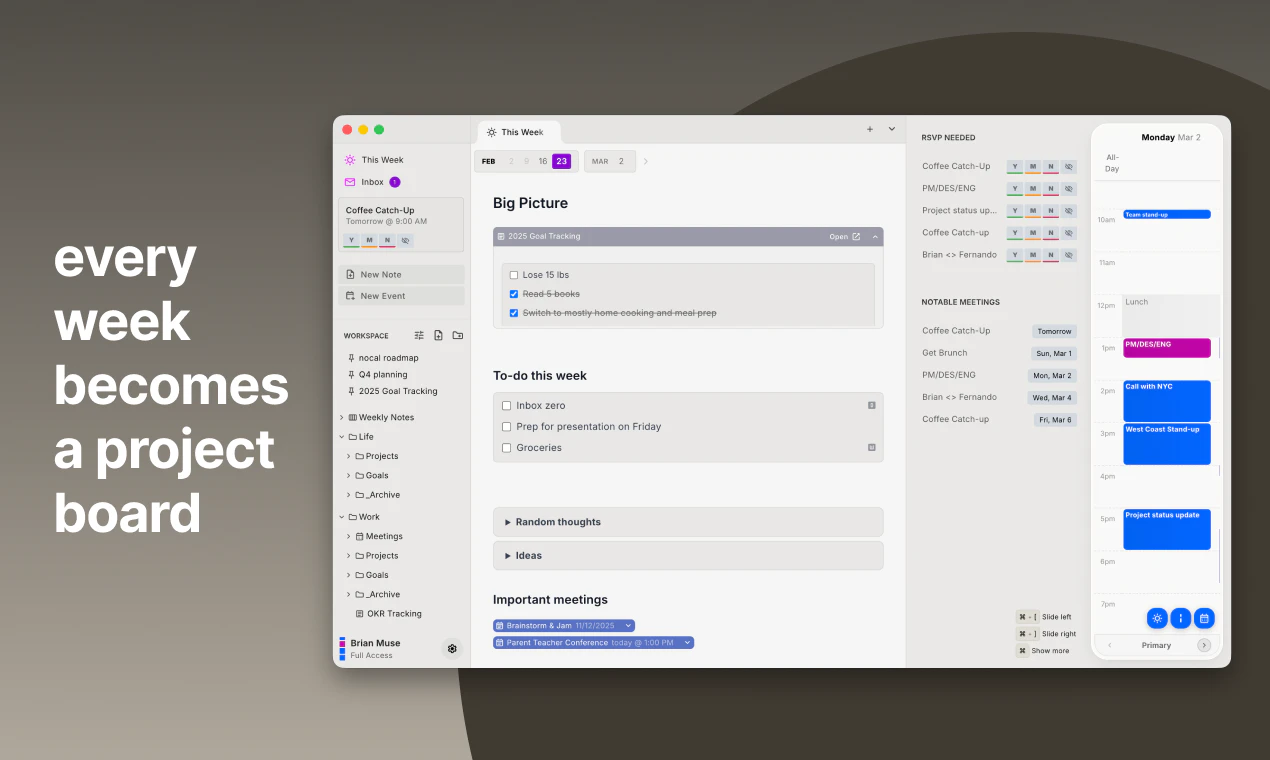Go to next weeks with arrow after MAR
Image resolution: width=1270 pixels, height=760 pixels.
646,161
